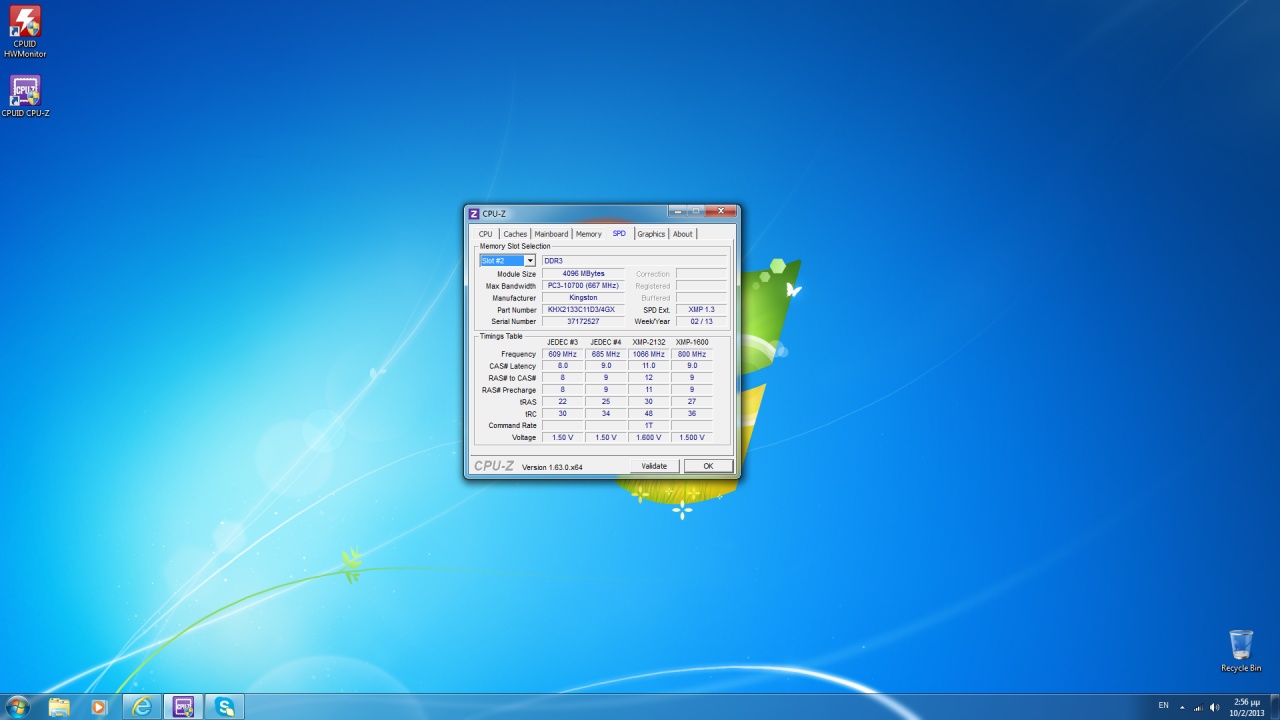Click the 1T Command Rate cell
The height and width of the screenshot is (720, 1280).
pos(649,426)
